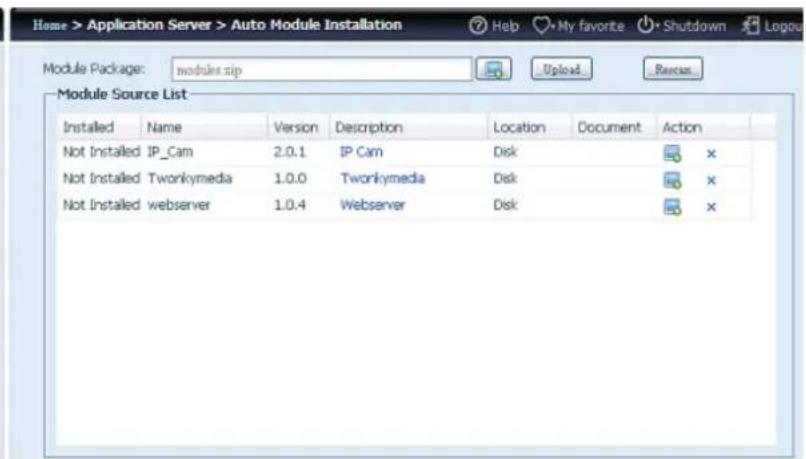Delete the Twonkymedia module
Image resolution: width=806 pixels, height=459 pixels.
click(711, 180)
